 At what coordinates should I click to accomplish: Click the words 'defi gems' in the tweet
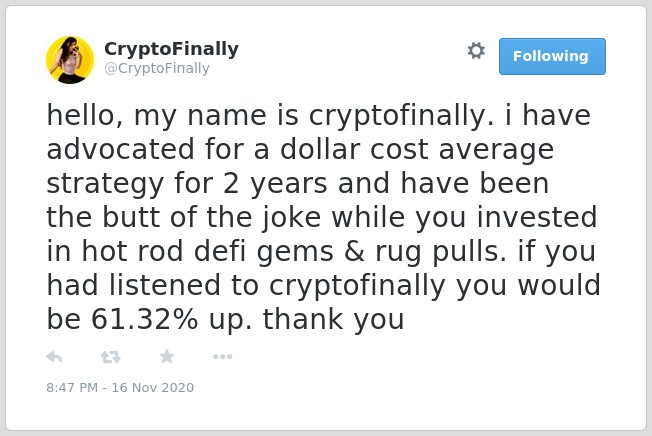[264, 252]
